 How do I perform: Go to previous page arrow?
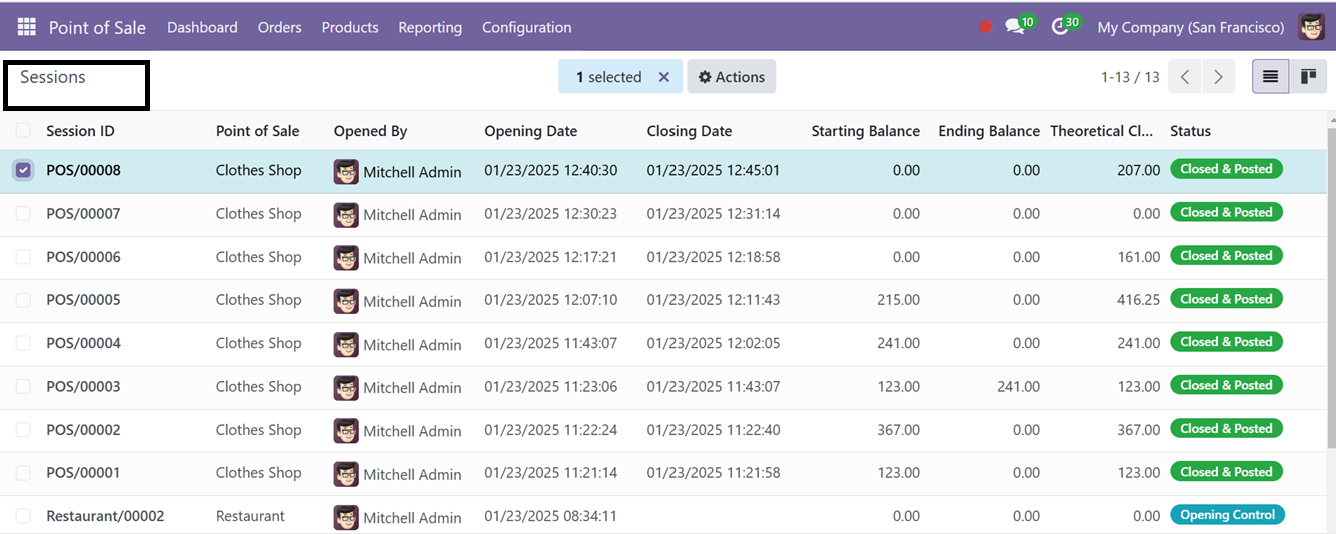(1185, 77)
